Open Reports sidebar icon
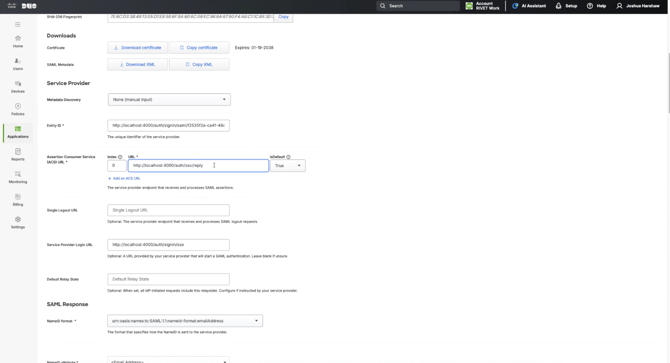 18,155
